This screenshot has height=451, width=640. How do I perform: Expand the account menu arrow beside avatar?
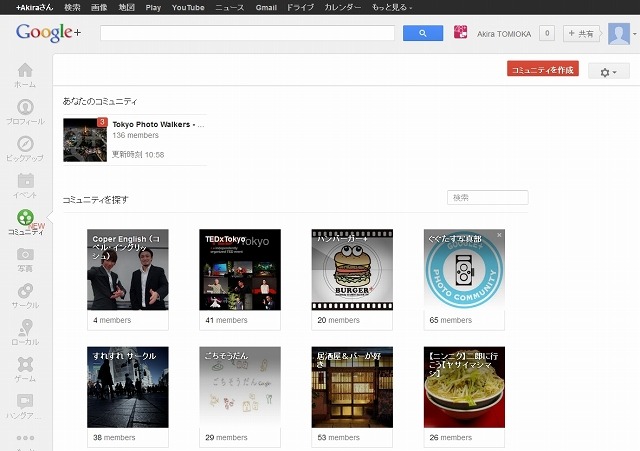tap(635, 34)
